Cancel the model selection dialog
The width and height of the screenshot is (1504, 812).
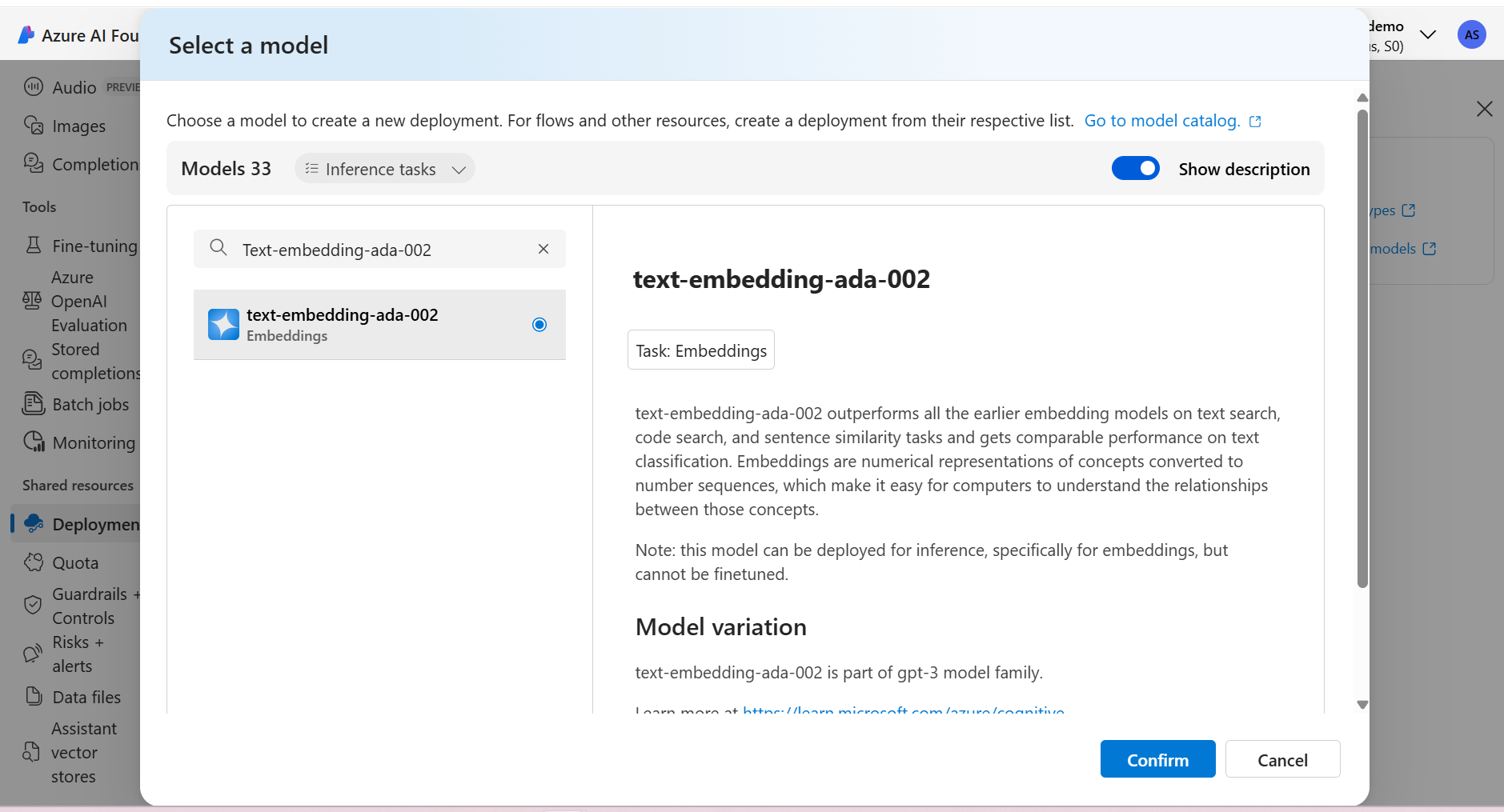point(1282,758)
